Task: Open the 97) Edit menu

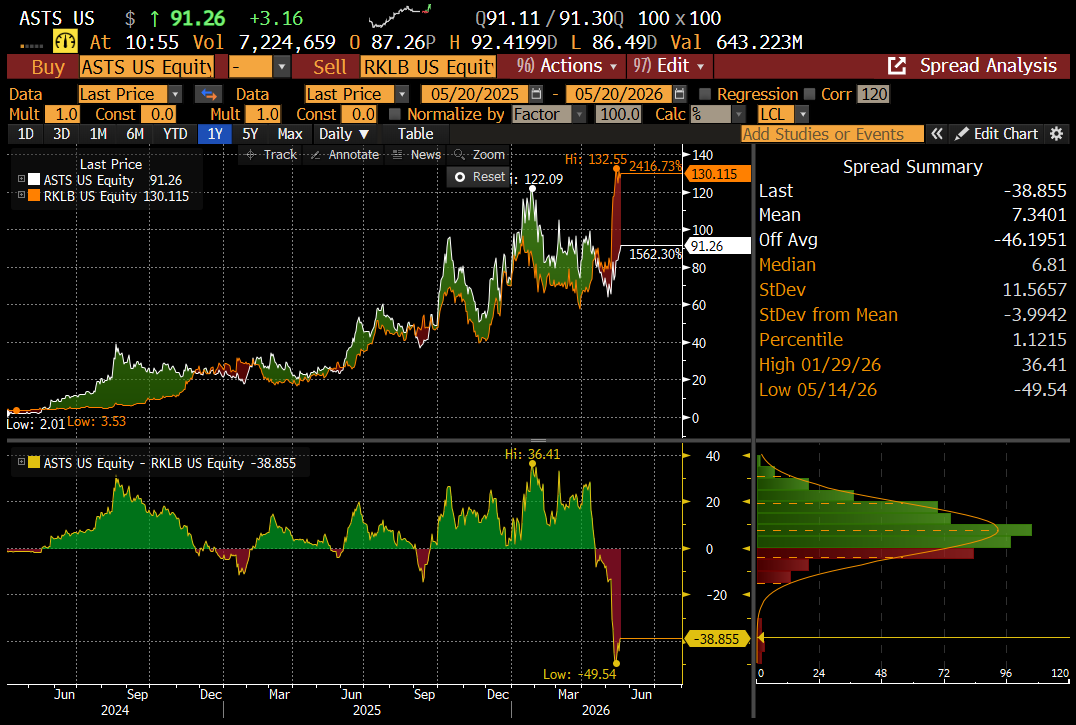Action: (669, 66)
